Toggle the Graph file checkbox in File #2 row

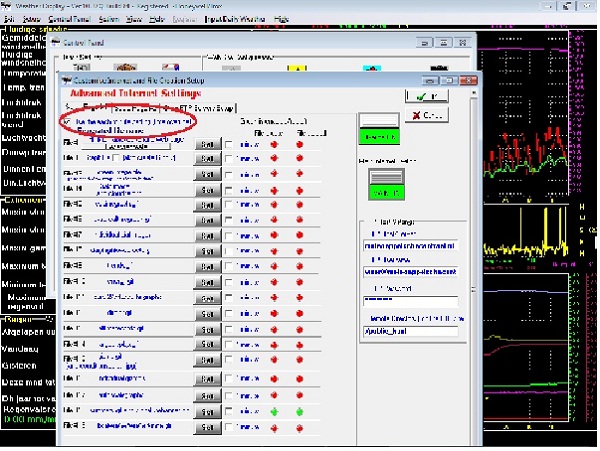point(116,158)
